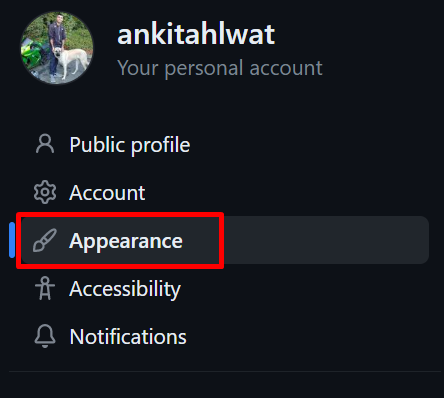Go to the Account settings label
Viewport: 444px width, 398px height.
[107, 193]
